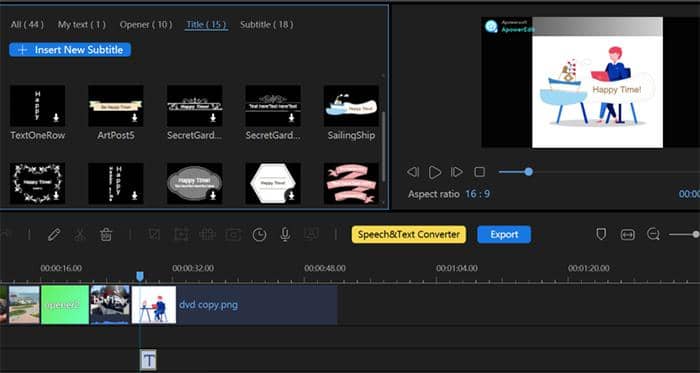Select the TextOneRow title thumbnail

(38, 106)
